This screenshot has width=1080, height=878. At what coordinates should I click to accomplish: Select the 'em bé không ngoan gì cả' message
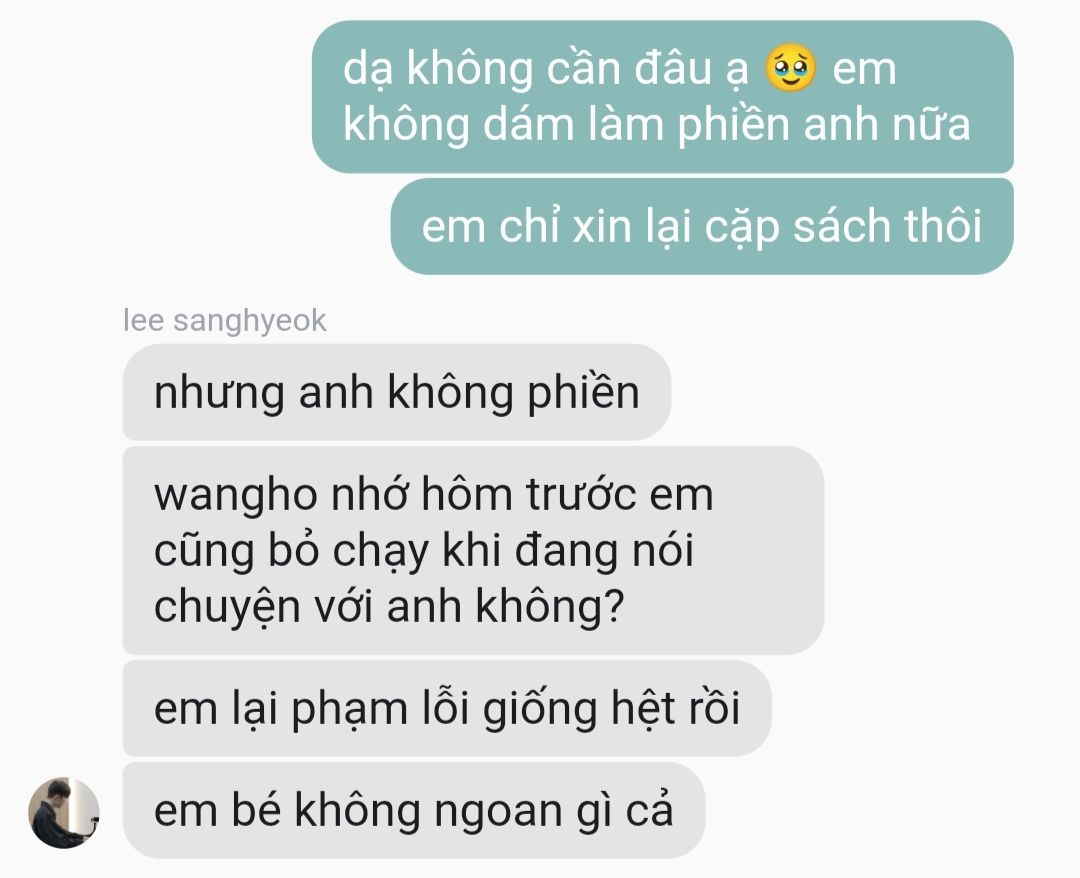click(x=414, y=810)
